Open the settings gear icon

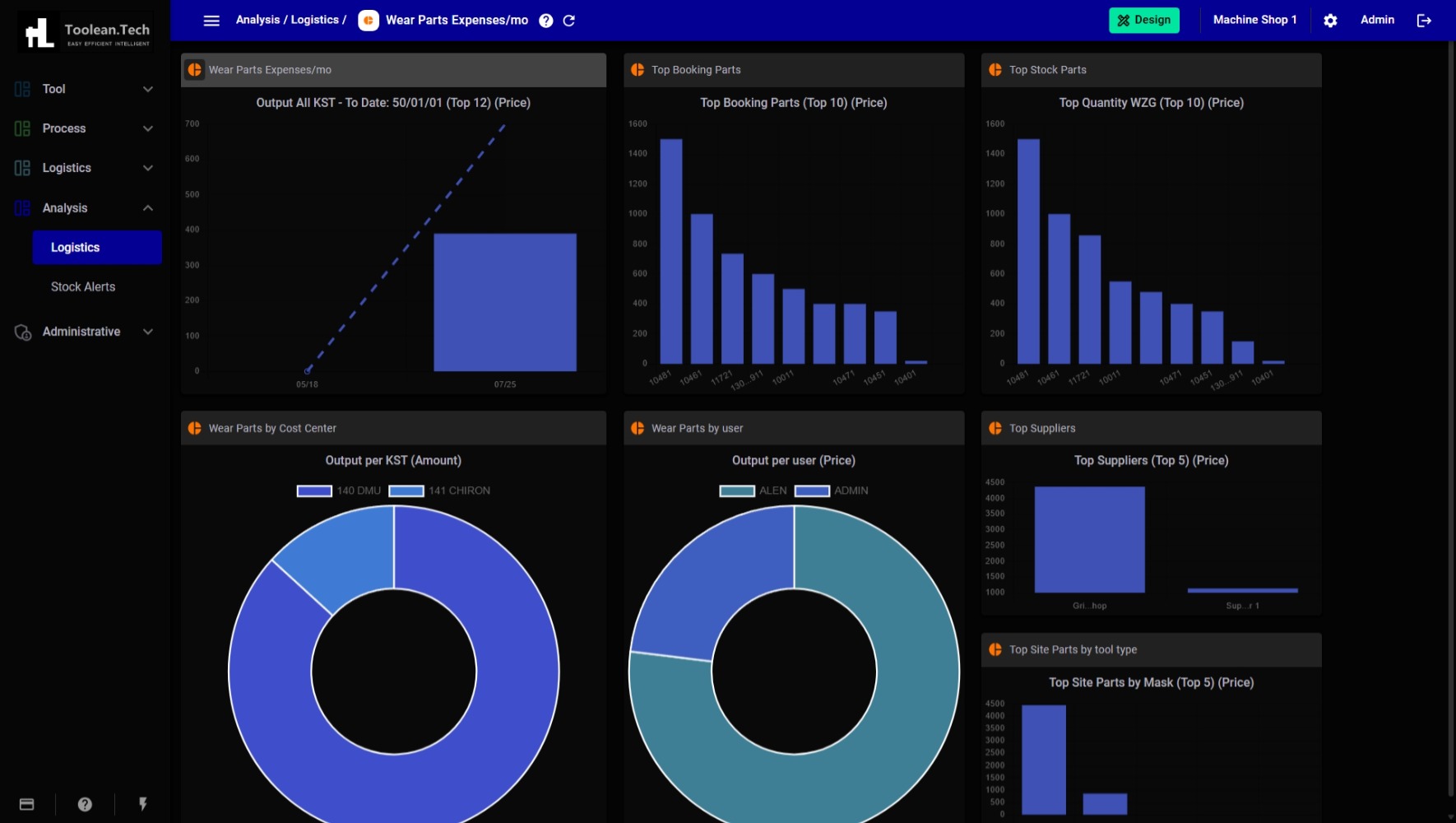1330,21
